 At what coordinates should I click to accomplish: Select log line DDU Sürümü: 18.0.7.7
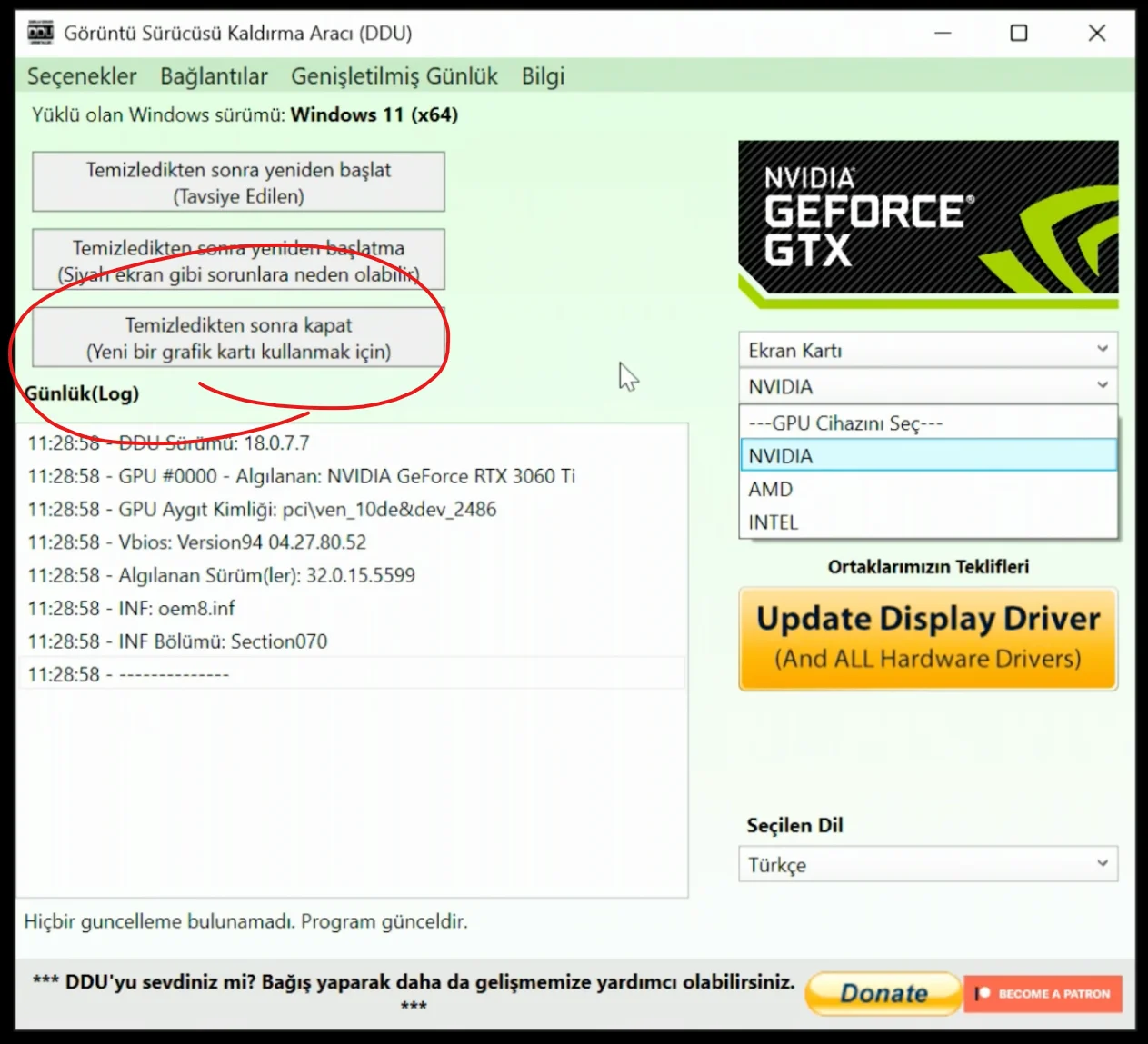coord(352,443)
